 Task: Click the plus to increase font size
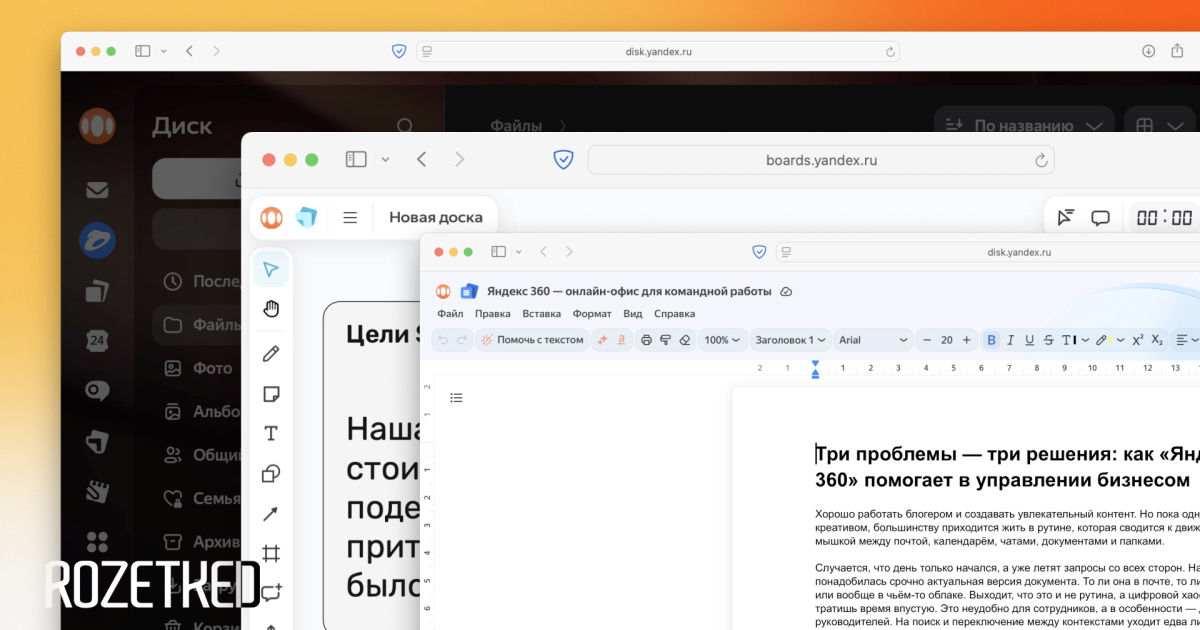(x=966, y=340)
